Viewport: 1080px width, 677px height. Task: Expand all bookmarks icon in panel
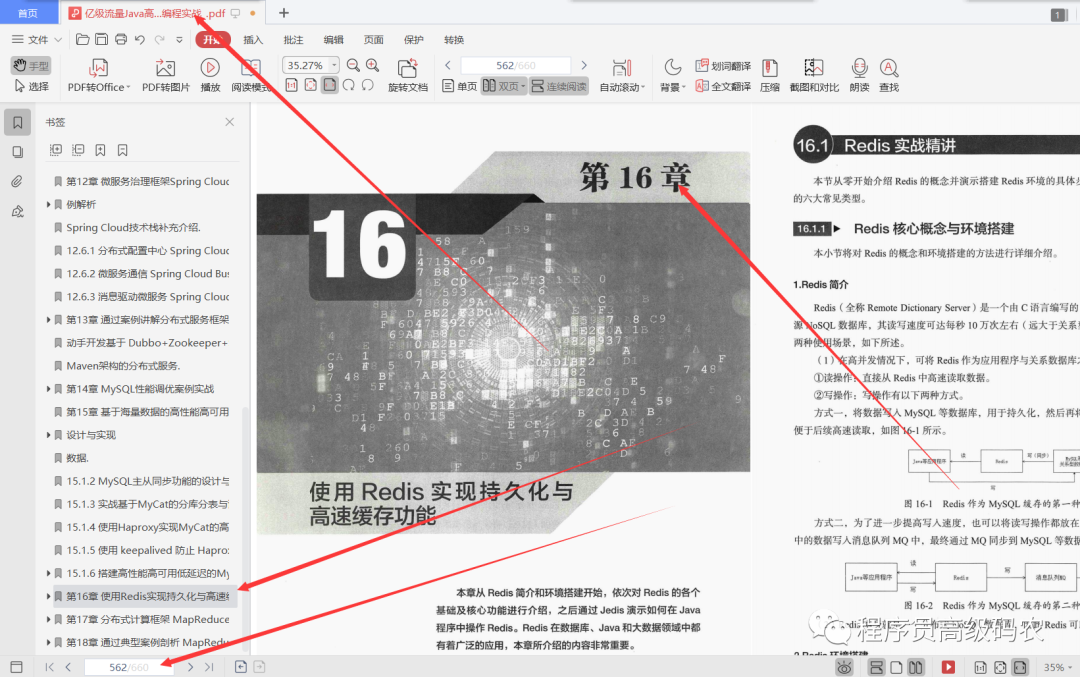(x=56, y=149)
